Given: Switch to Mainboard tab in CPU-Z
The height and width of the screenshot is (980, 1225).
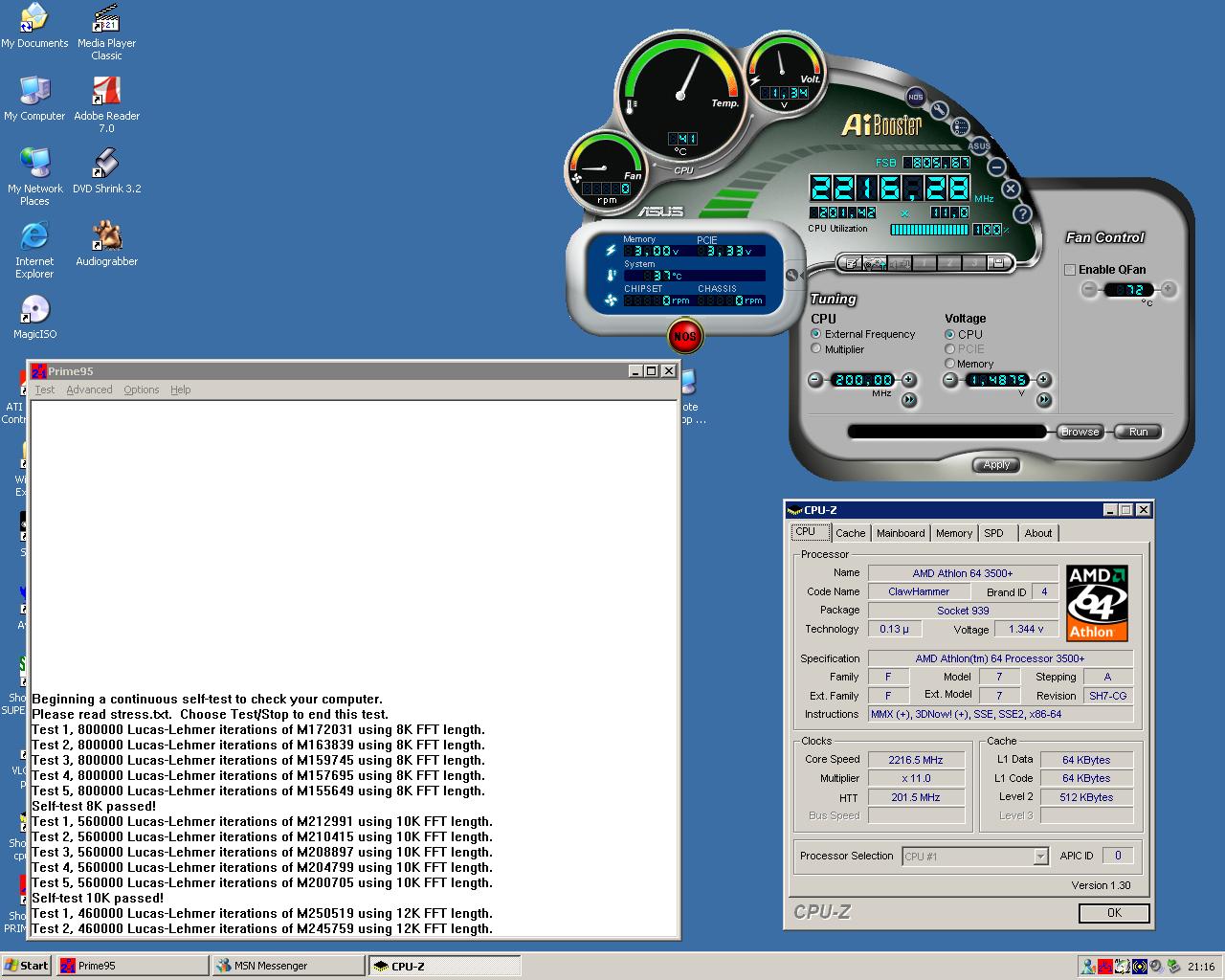Looking at the screenshot, I should 901,533.
